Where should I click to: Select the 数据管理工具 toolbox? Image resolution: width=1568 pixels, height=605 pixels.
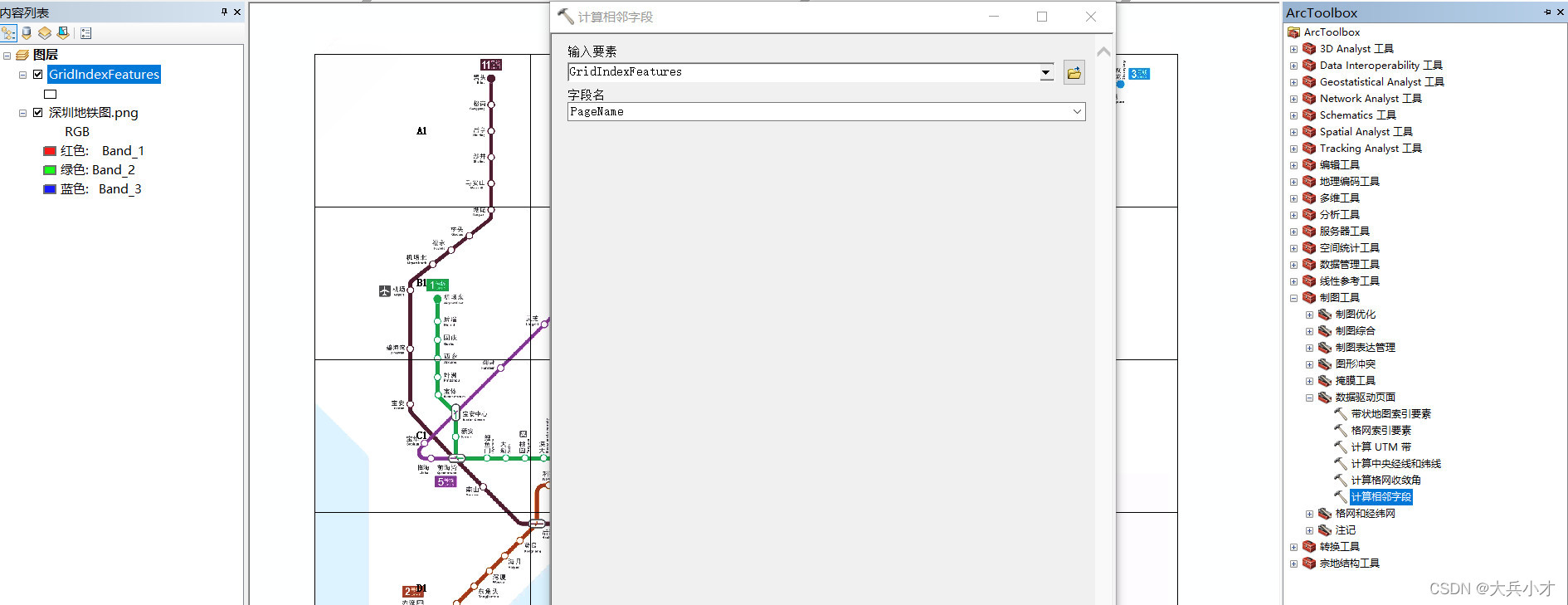[x=1349, y=265]
